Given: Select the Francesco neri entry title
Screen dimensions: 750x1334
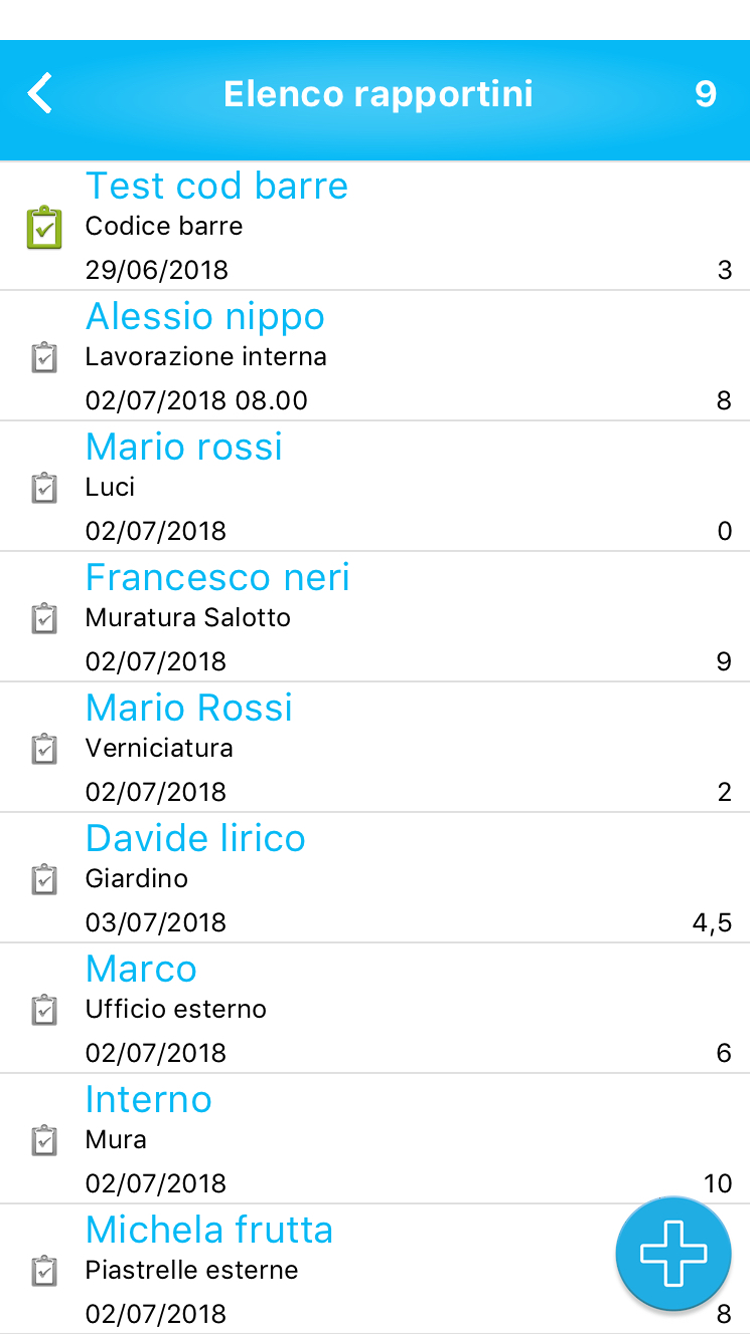Looking at the screenshot, I should point(217,578).
